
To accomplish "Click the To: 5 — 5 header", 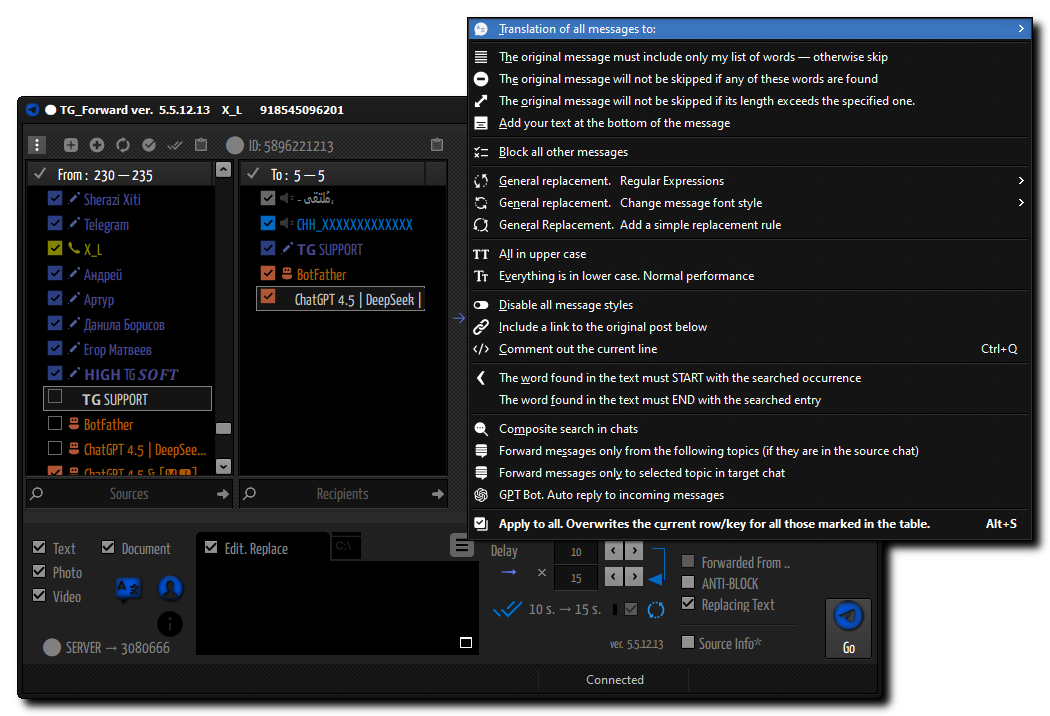I will pos(333,175).
